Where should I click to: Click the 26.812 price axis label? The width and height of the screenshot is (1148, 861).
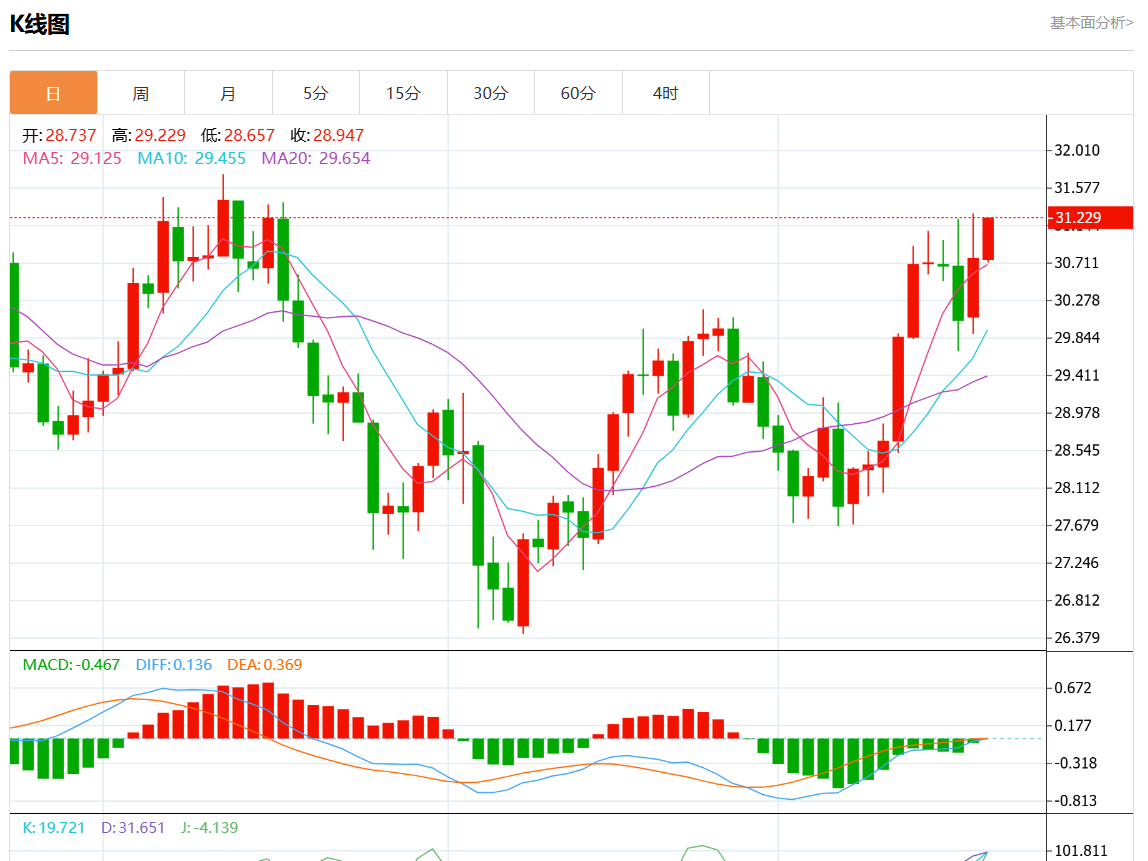point(1076,600)
